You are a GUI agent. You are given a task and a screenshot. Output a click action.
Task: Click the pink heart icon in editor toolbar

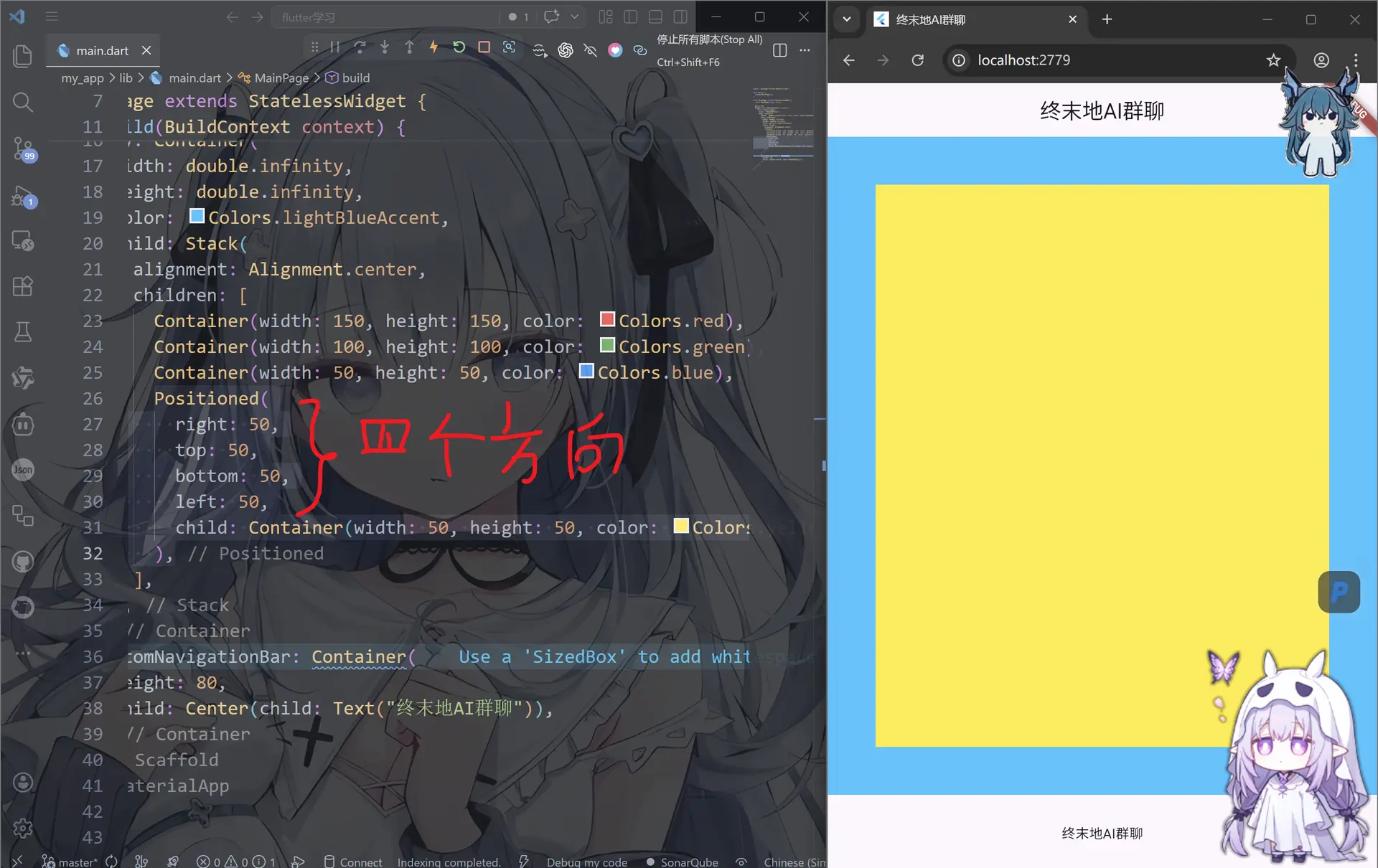615,49
